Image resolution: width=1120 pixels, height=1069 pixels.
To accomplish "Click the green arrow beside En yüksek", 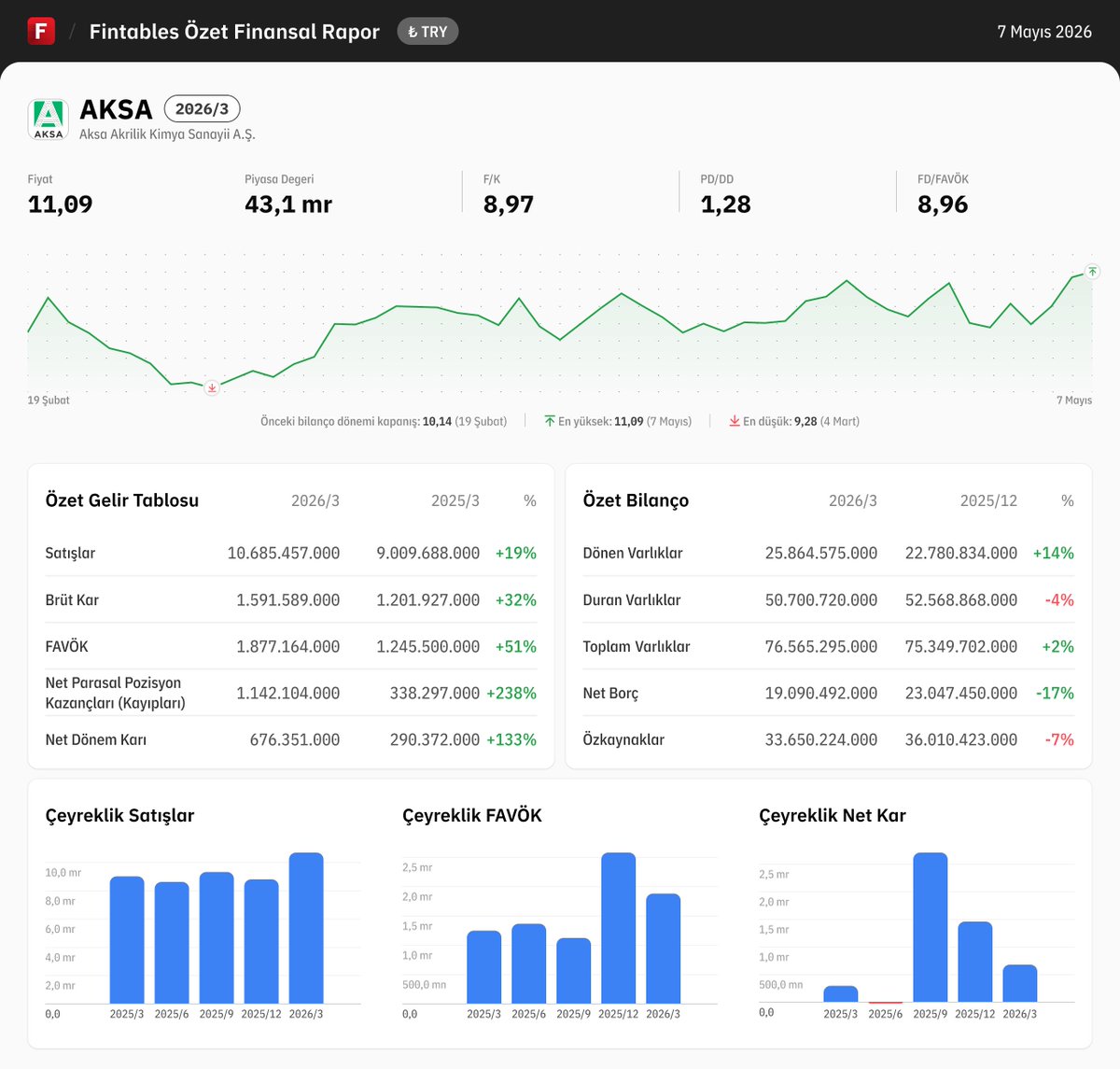I will pyautogui.click(x=550, y=421).
